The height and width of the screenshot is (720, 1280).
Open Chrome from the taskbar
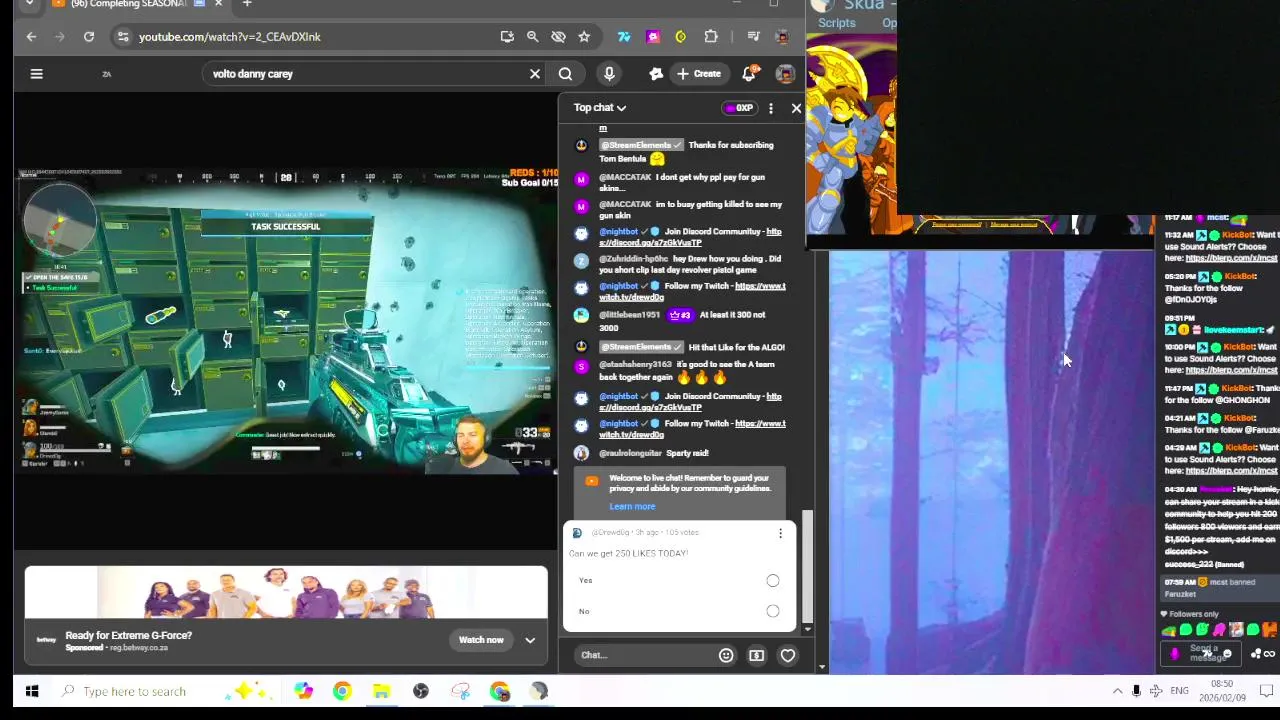[342, 691]
